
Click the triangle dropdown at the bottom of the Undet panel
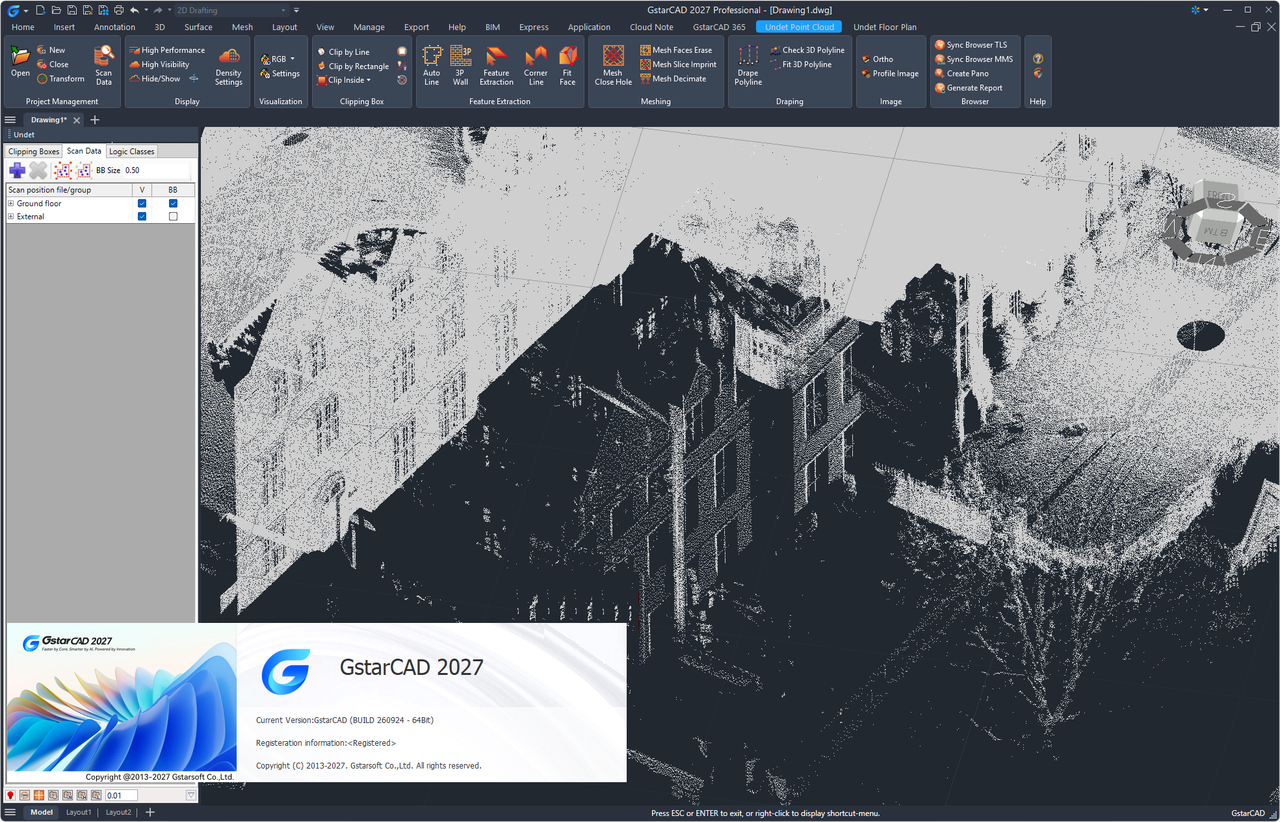tap(191, 795)
